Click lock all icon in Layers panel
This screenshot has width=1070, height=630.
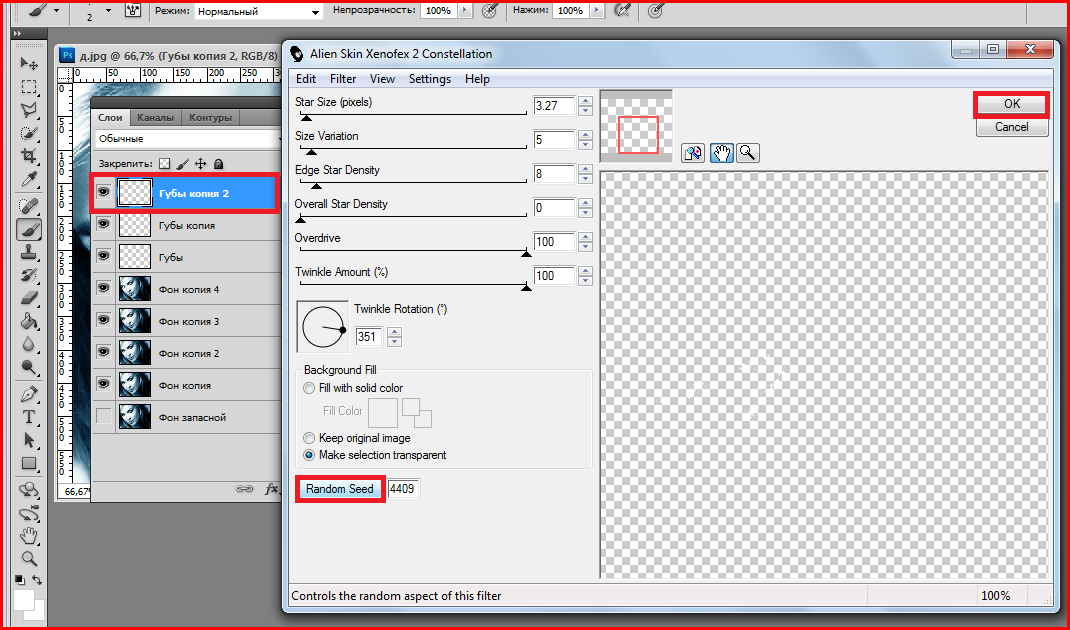(218, 164)
